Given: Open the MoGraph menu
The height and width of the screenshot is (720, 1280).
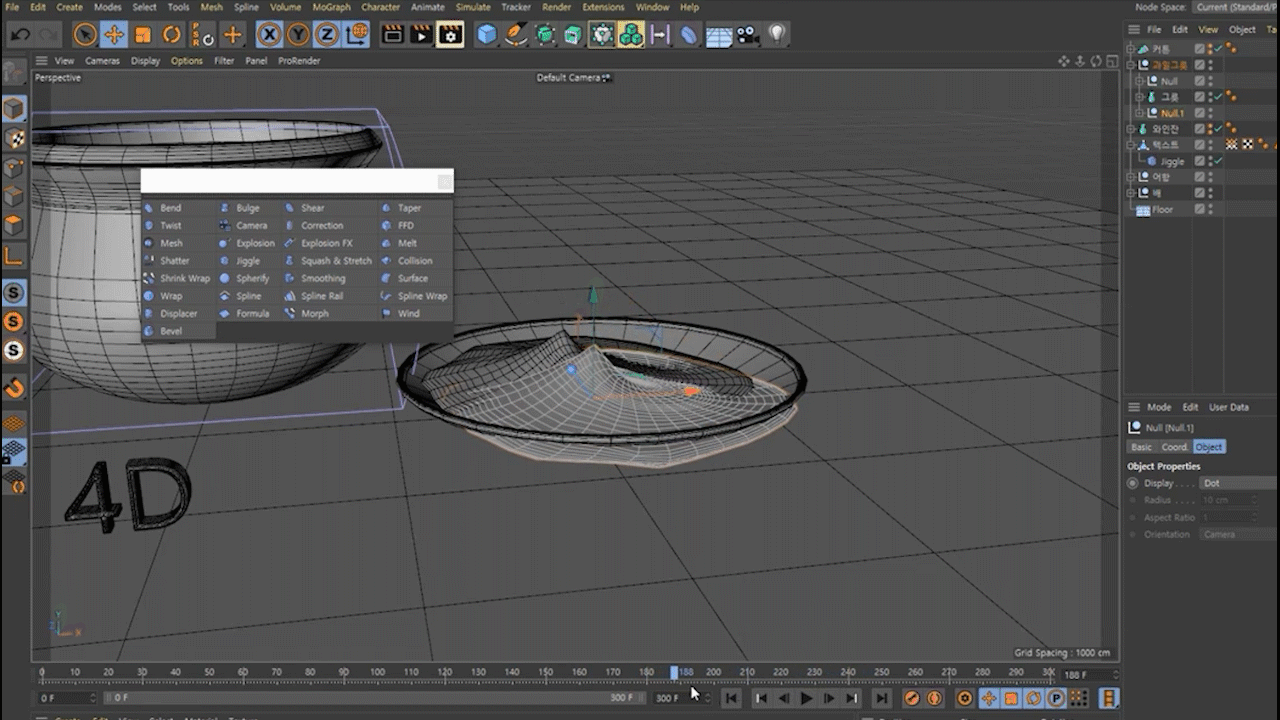Looking at the screenshot, I should [x=331, y=7].
